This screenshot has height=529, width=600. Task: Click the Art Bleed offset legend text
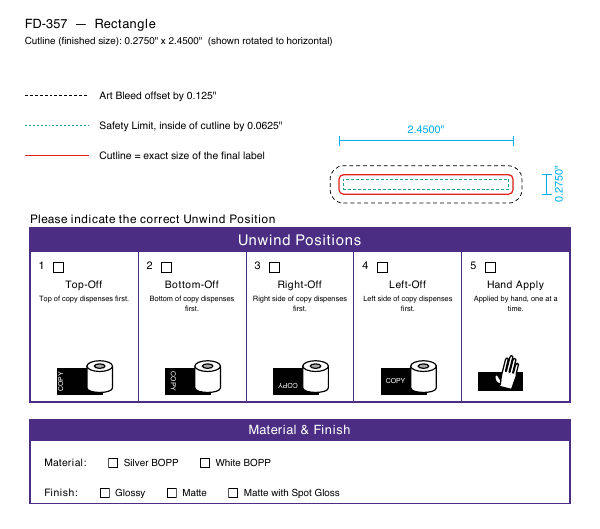(158, 96)
